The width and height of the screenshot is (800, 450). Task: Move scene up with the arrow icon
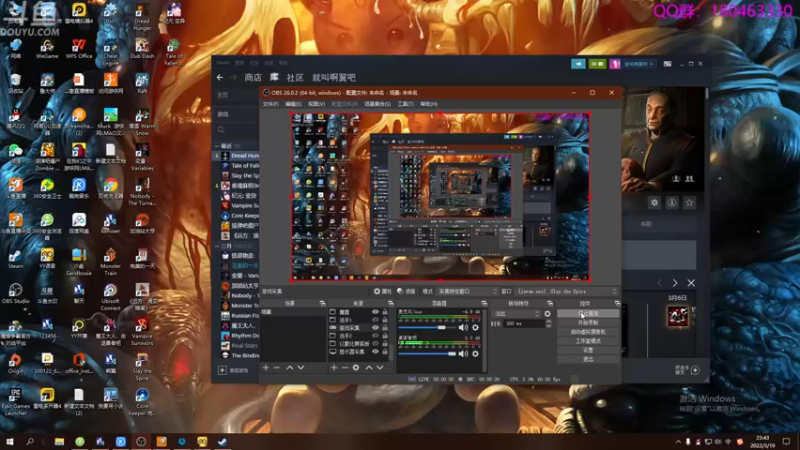[x=290, y=367]
